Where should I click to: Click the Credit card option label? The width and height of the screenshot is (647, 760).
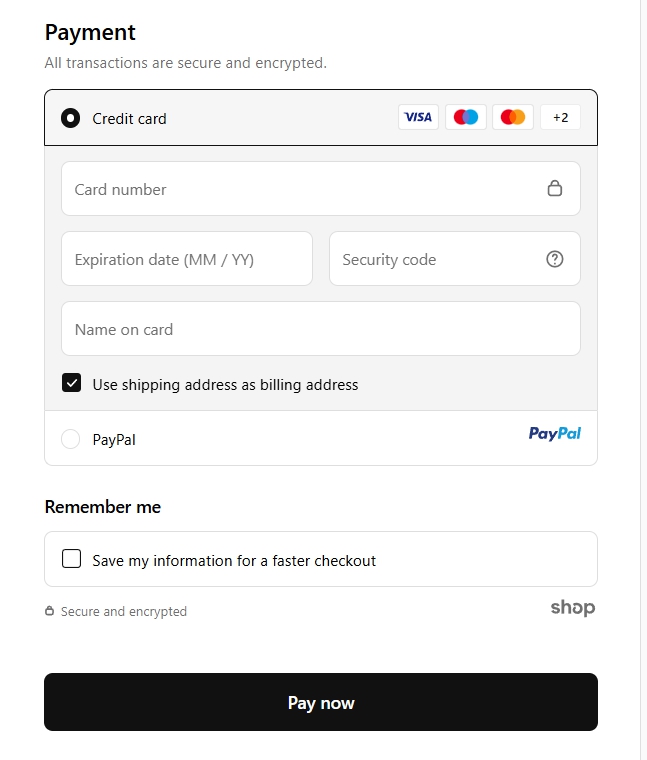[x=130, y=118]
